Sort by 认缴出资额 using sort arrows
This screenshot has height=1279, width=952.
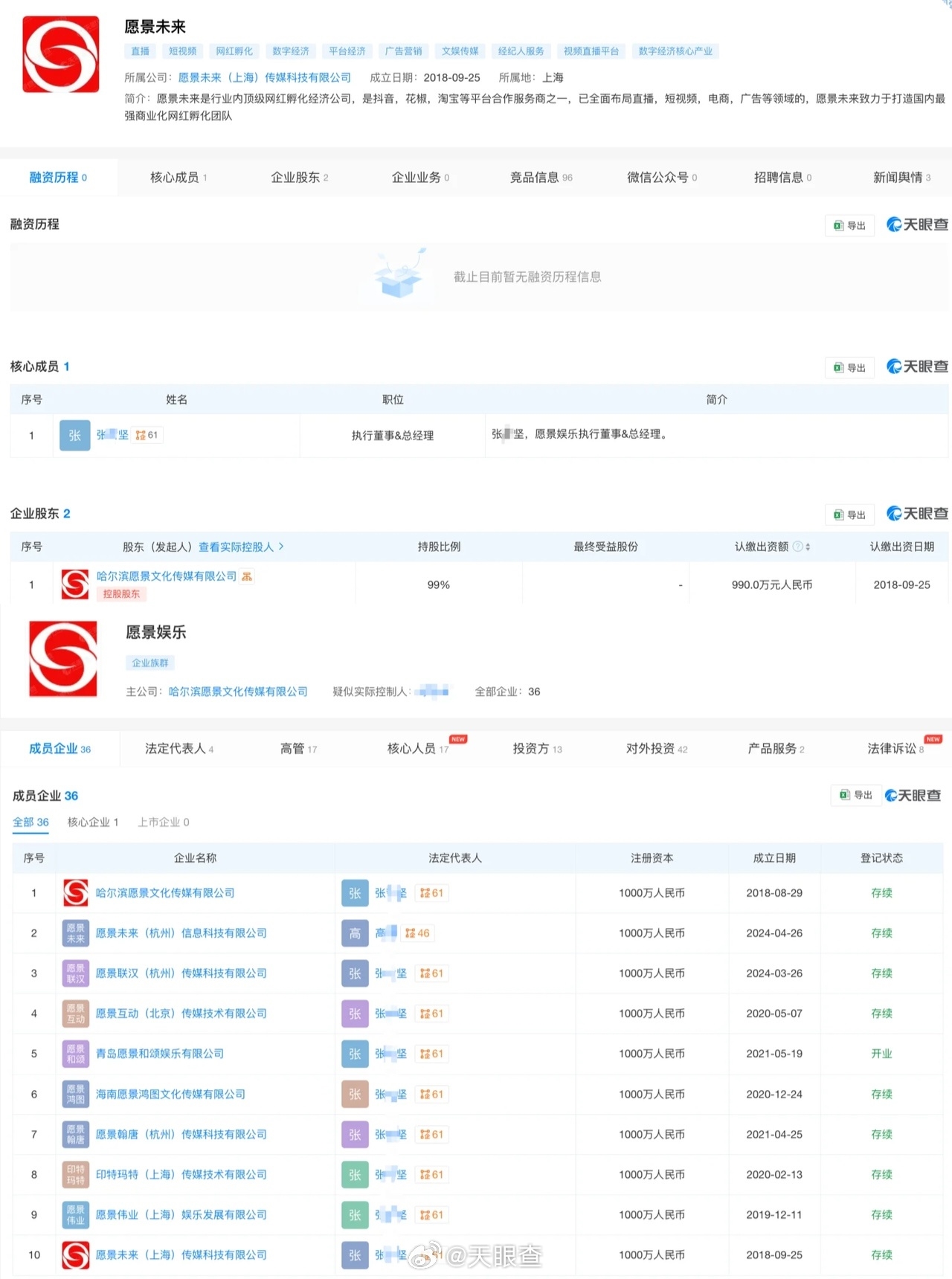[x=808, y=547]
